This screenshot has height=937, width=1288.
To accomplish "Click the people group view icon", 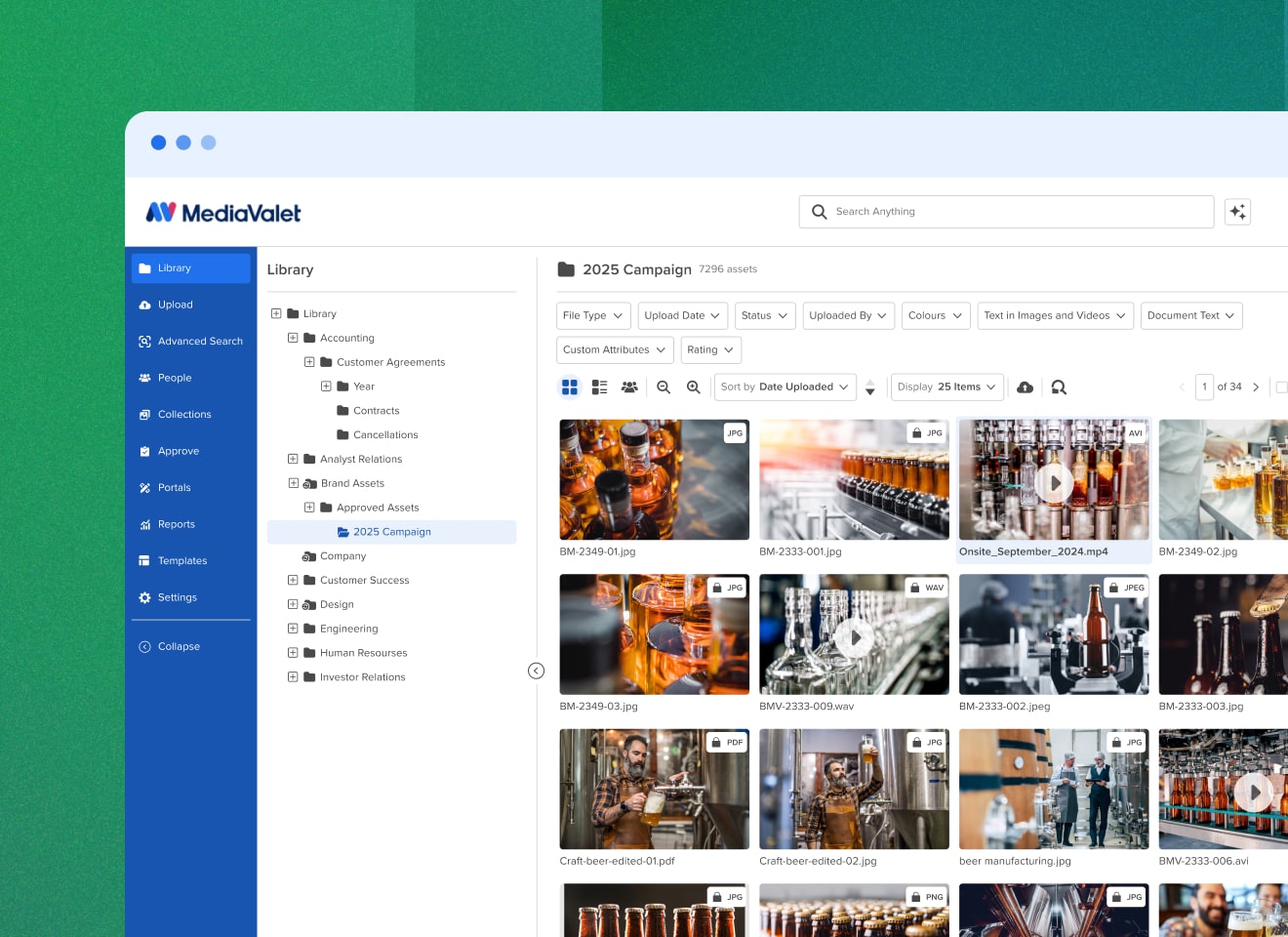I will 629,387.
